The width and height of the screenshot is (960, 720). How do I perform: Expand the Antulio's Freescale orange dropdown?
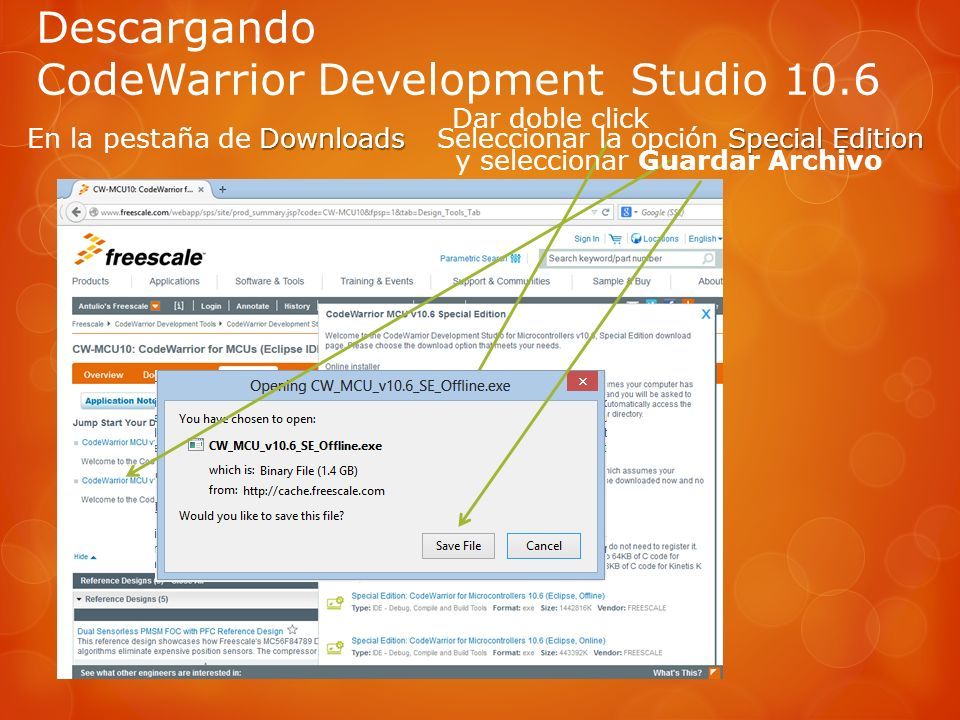click(x=156, y=306)
